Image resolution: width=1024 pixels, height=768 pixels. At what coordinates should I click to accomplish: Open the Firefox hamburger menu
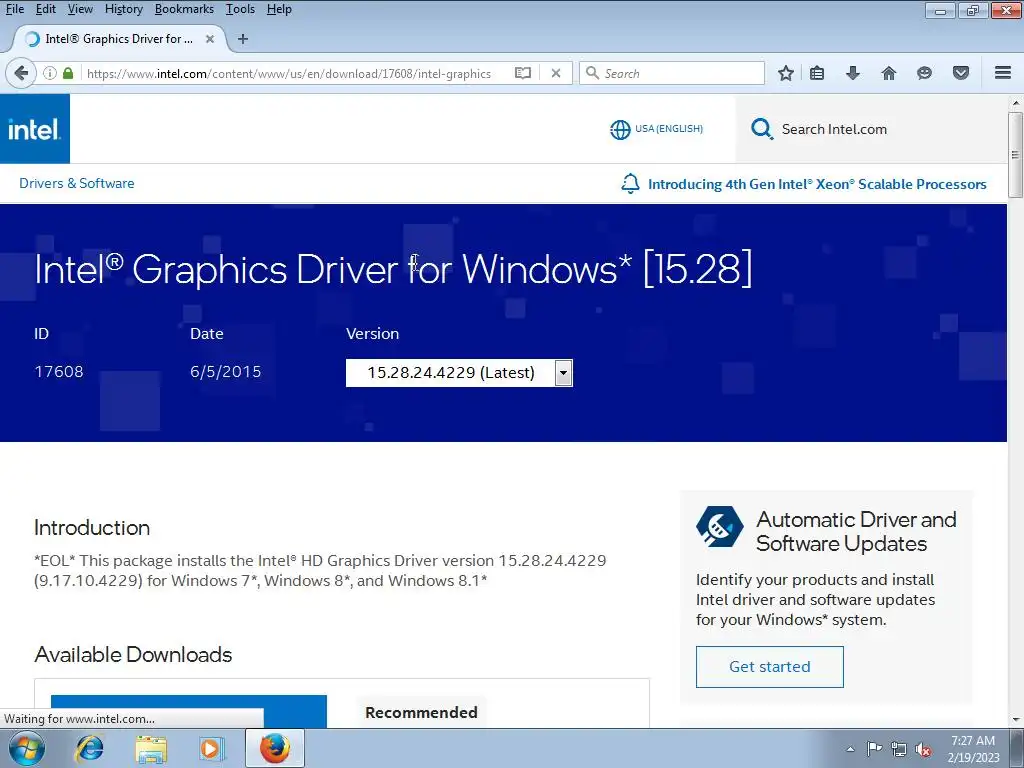[x=1003, y=73]
